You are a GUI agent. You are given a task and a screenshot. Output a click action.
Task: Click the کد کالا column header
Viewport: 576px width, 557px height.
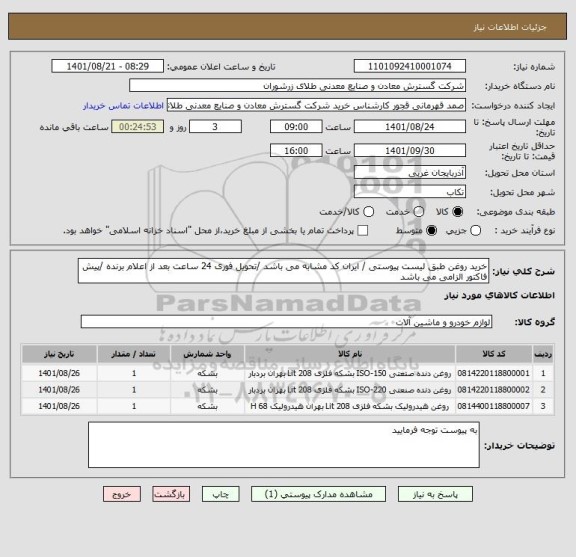tap(494, 354)
